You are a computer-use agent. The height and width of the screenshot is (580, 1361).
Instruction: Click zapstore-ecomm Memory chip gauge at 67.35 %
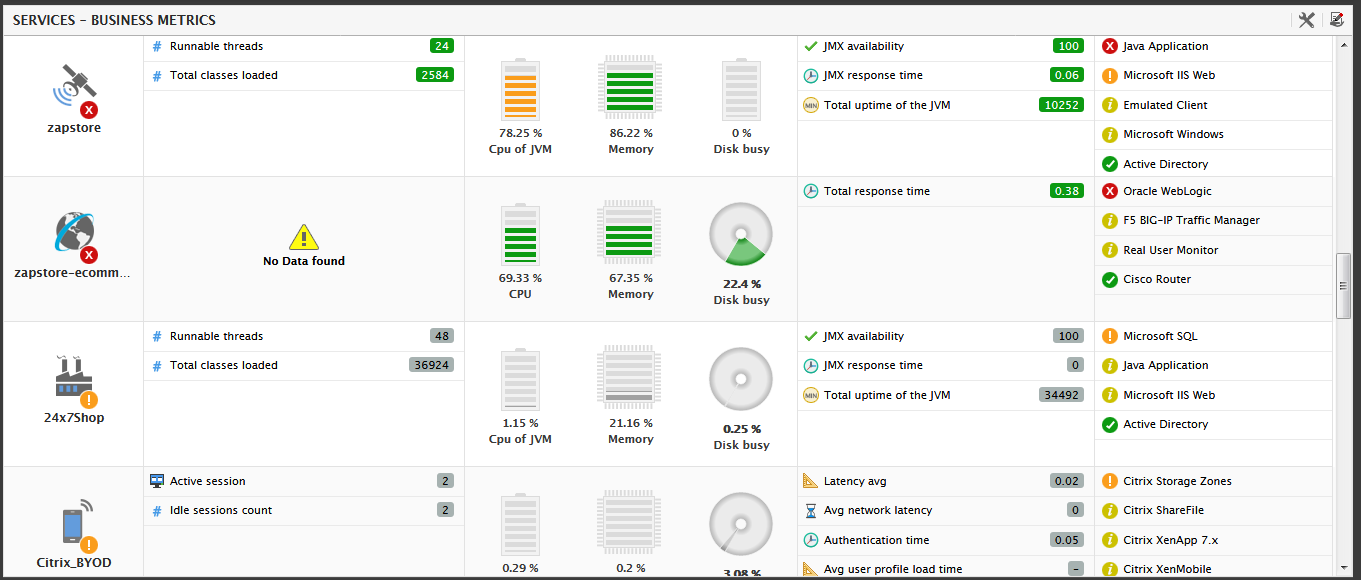pyautogui.click(x=630, y=234)
